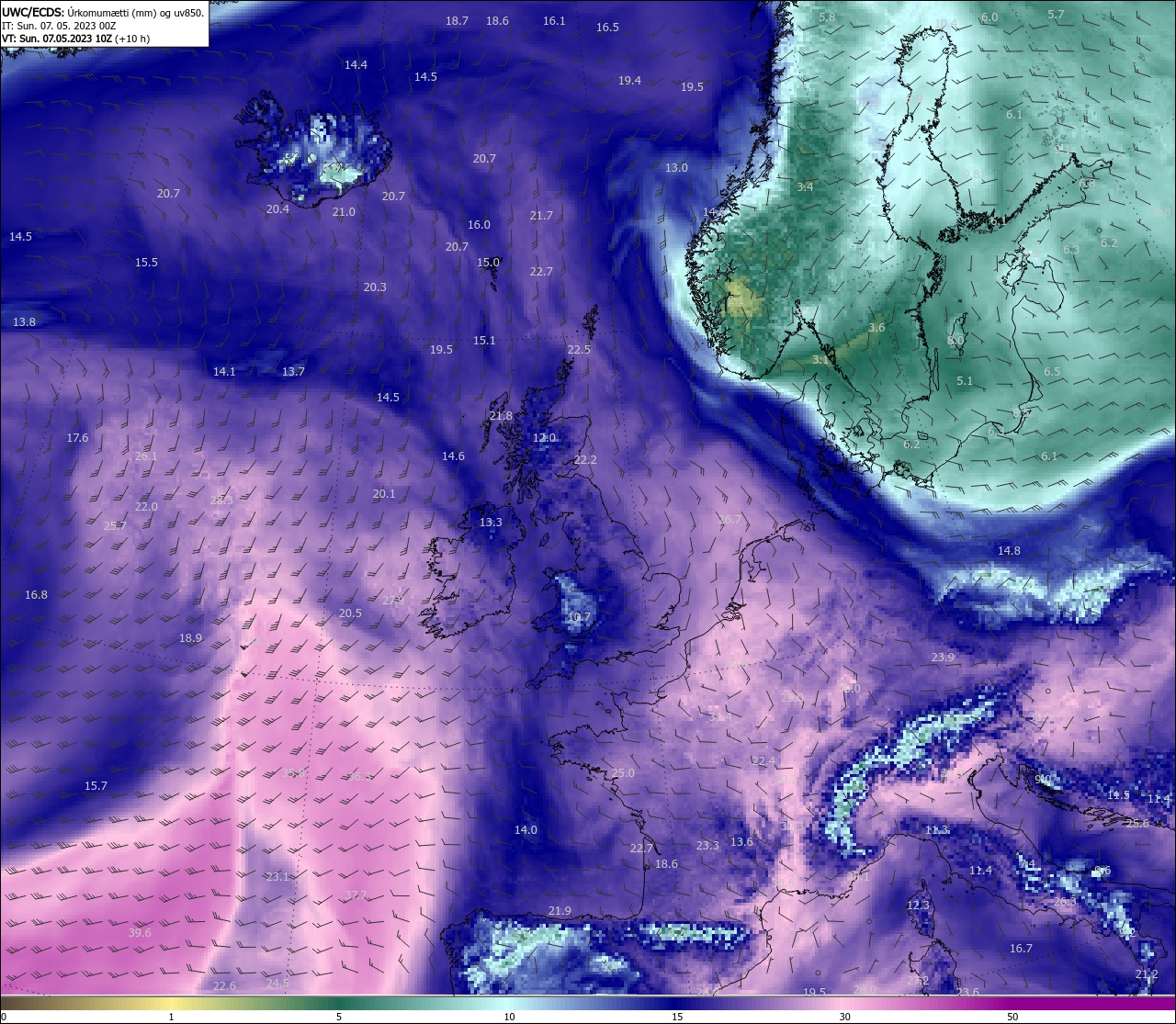This screenshot has width=1176, height=1024.
Task: Click the 21.0 value below Iceland
Action: [344, 212]
